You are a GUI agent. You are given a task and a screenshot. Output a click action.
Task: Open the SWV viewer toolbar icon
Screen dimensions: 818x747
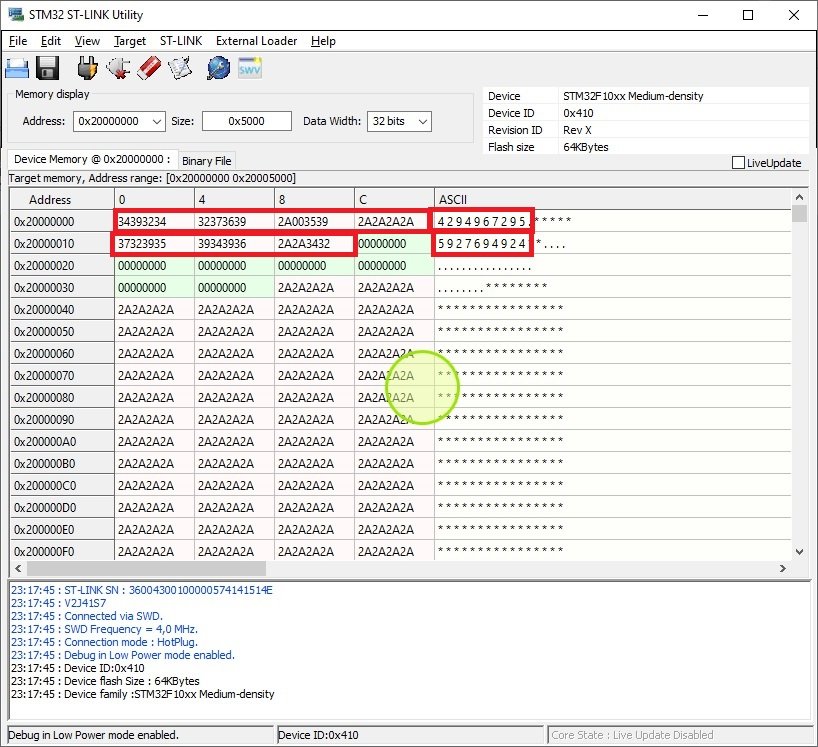coord(250,68)
